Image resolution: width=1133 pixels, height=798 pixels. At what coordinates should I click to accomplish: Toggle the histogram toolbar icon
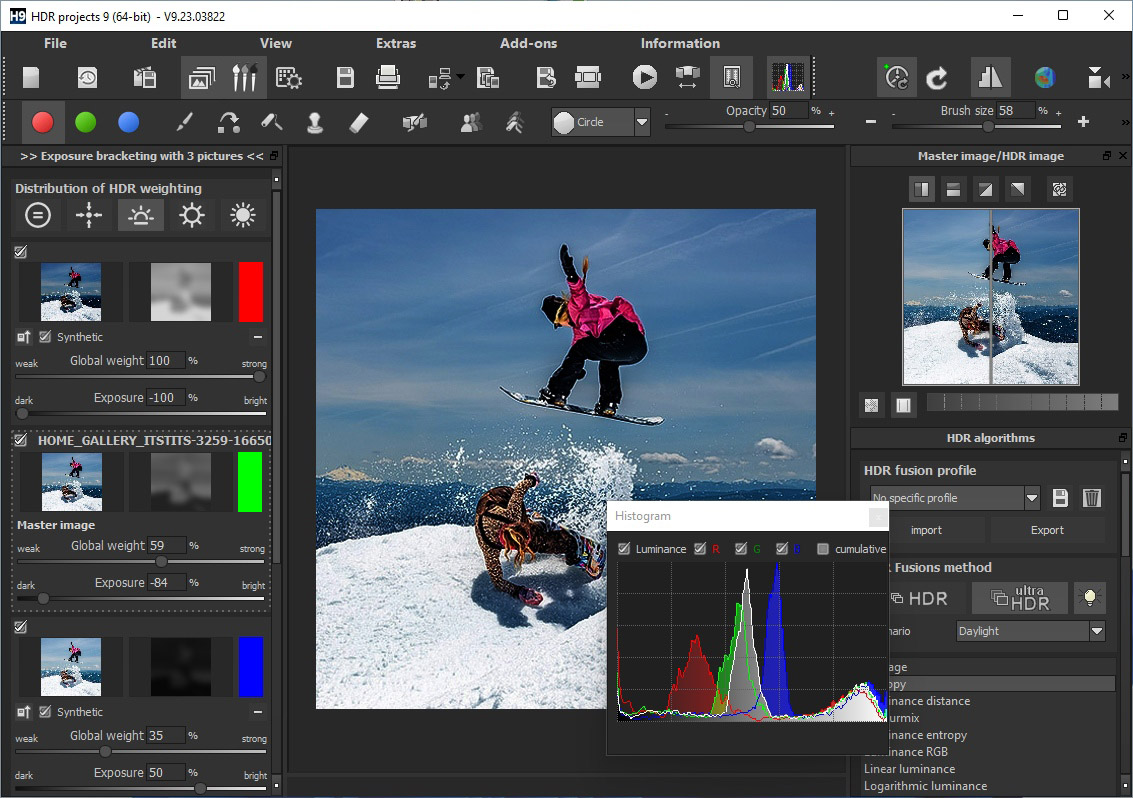787,77
